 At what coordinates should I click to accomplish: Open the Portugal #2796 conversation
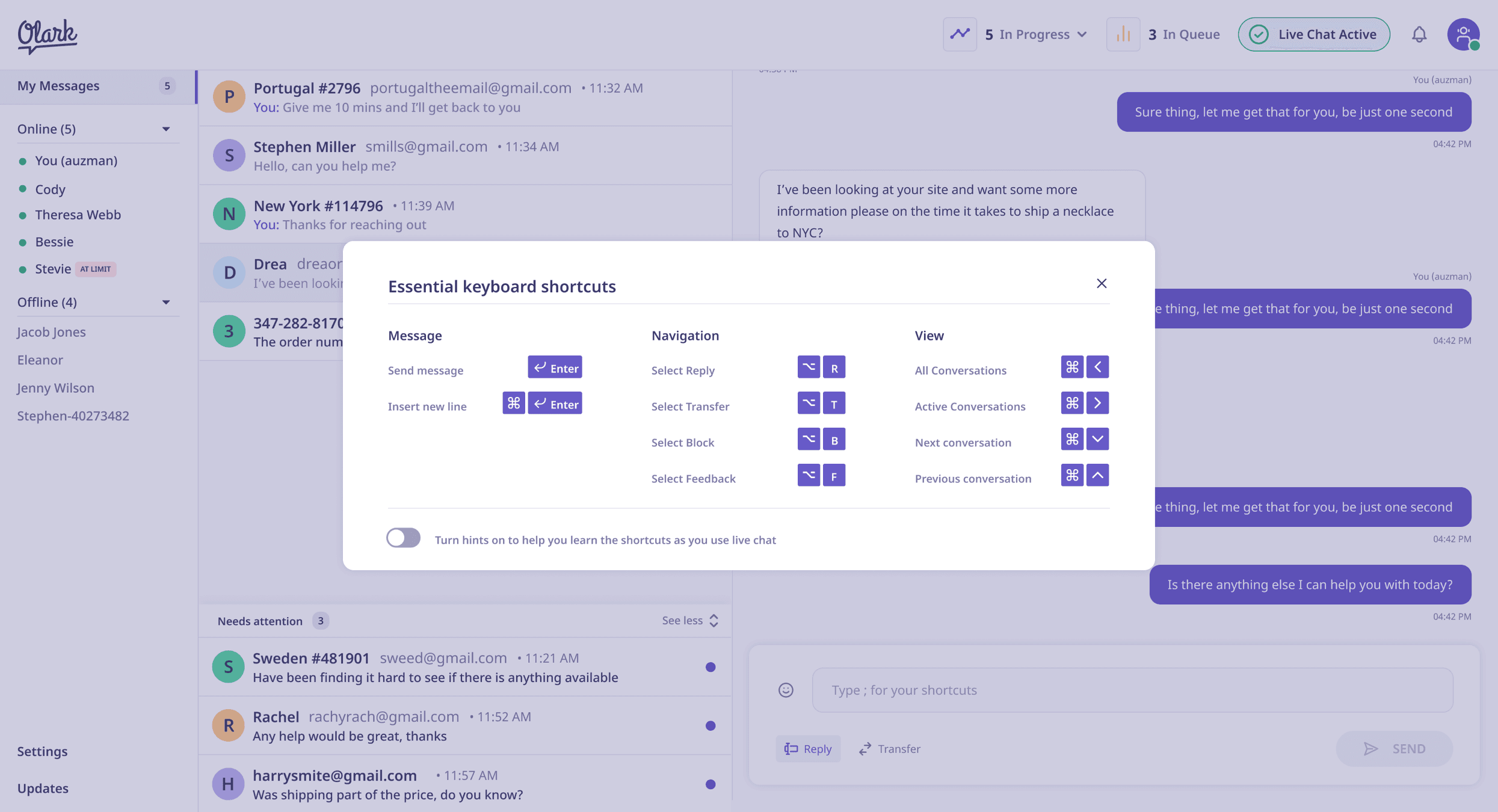click(465, 97)
